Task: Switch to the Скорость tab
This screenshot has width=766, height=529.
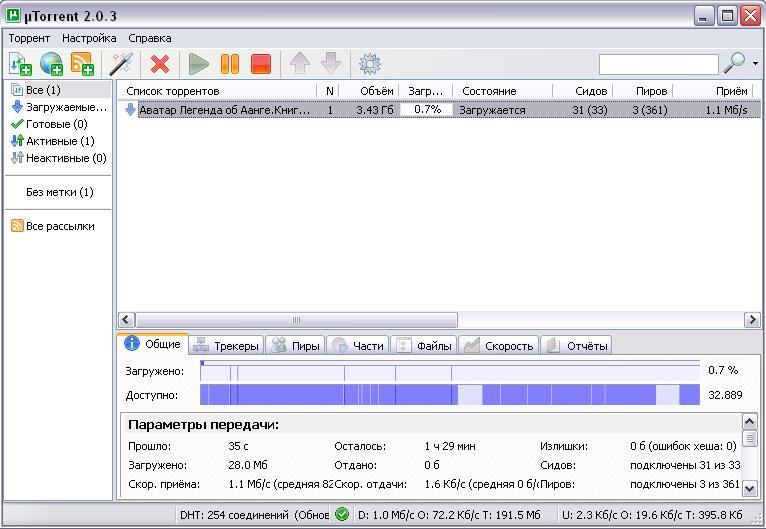Action: tap(499, 346)
